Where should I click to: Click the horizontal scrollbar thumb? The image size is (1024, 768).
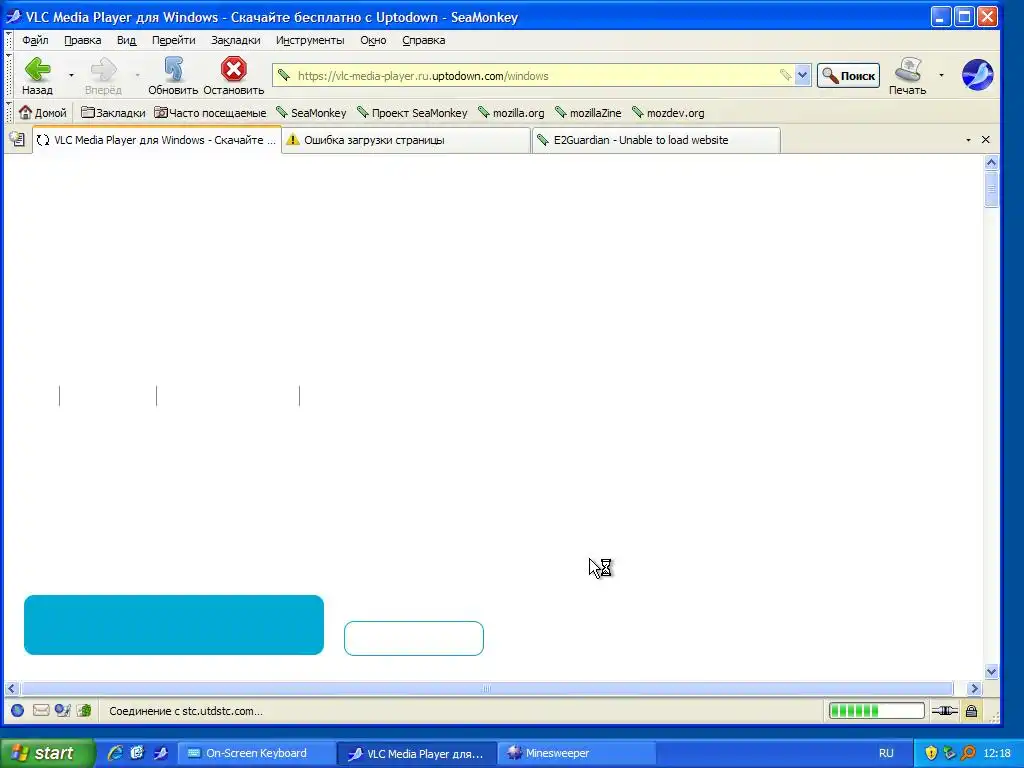pyautogui.click(x=487, y=688)
